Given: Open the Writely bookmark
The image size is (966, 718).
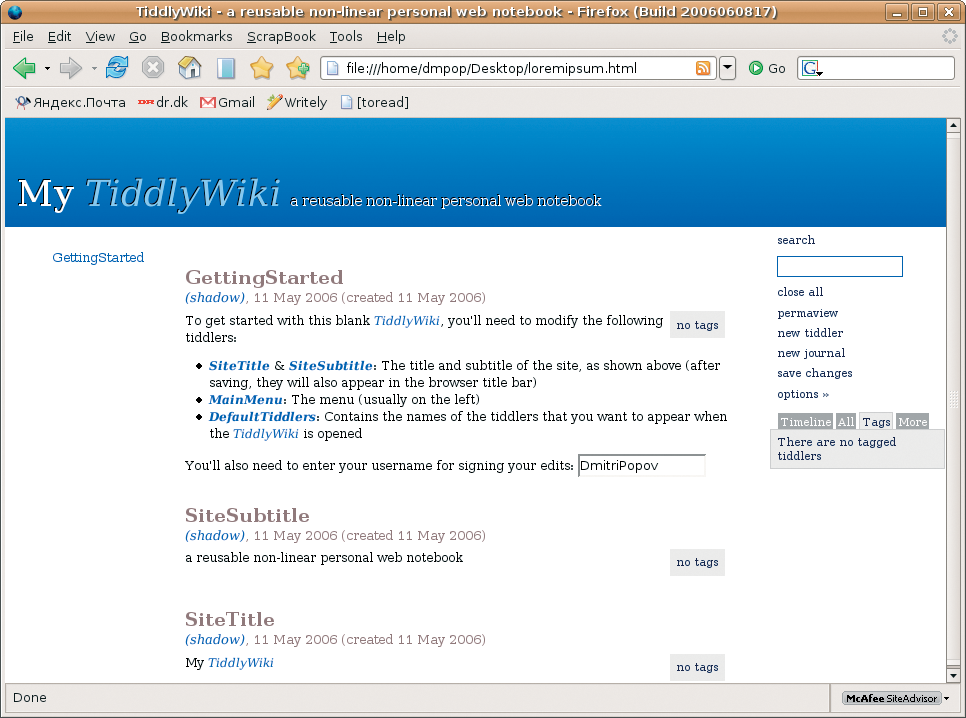Looking at the screenshot, I should [297, 102].
